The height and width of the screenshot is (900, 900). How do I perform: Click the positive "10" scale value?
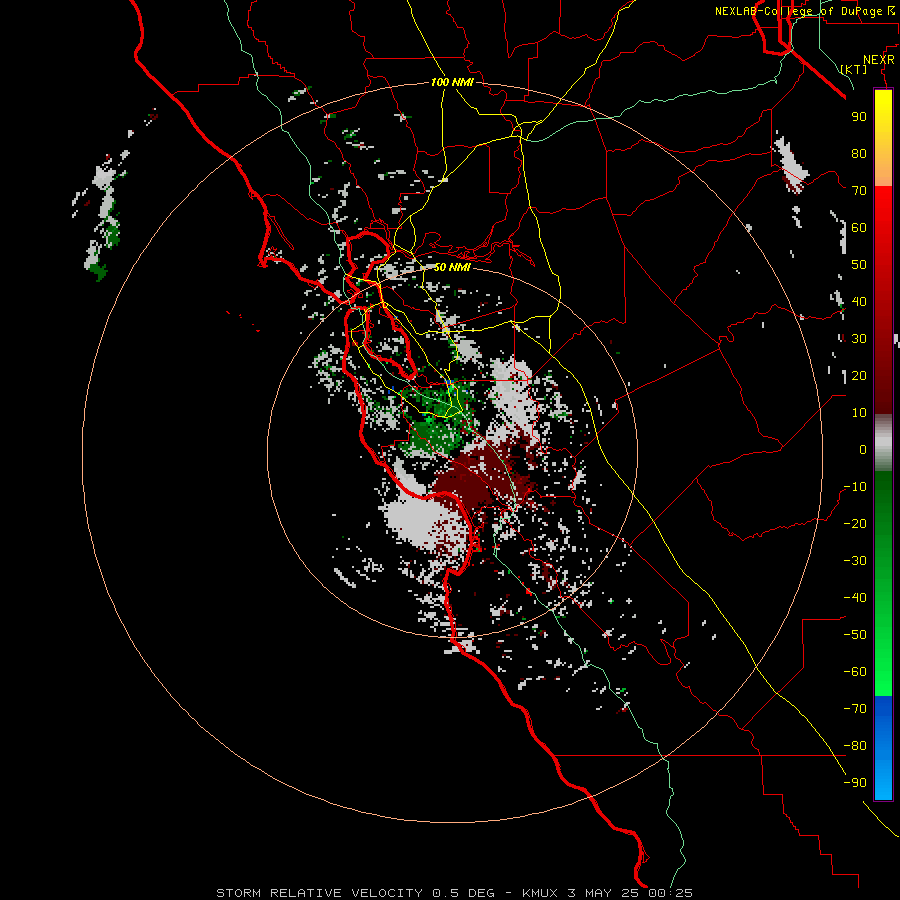pos(859,413)
